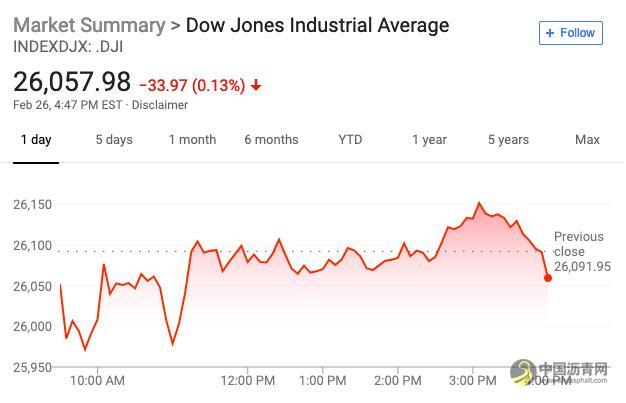Click the 10:00 AM time axis label
Viewport: 626px width, 403px height.
(x=98, y=381)
